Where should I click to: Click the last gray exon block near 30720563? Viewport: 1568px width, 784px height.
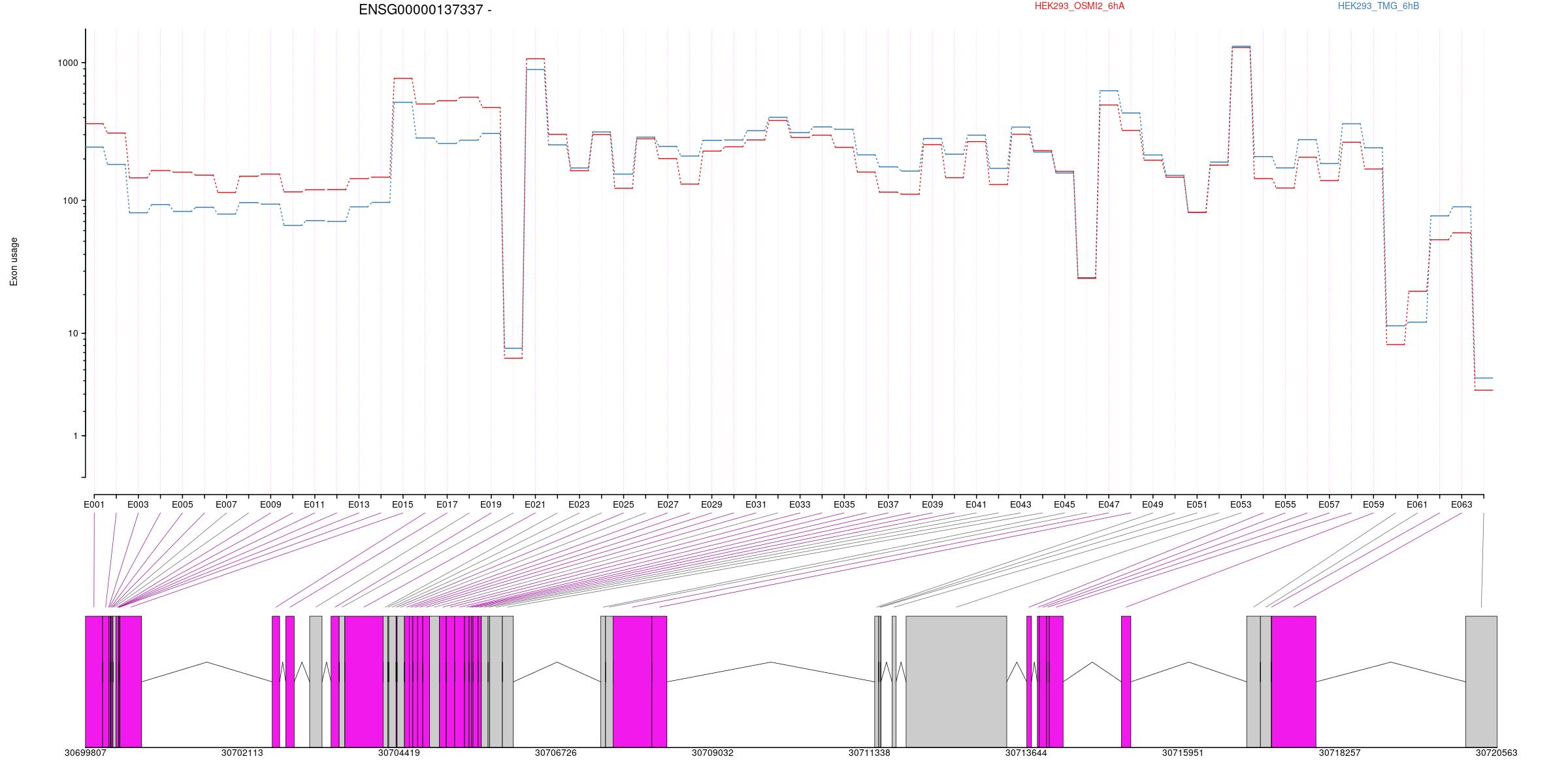tap(1481, 681)
